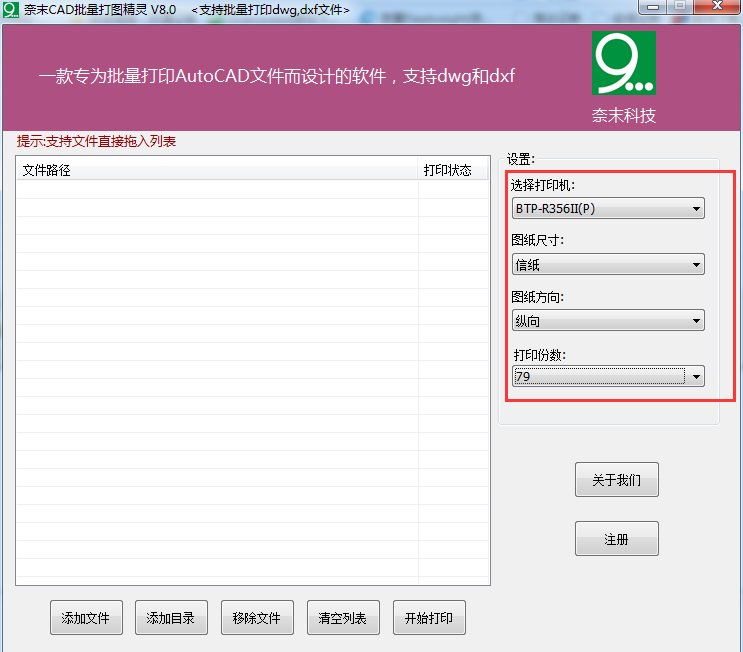Click the banner slogan about AutoCAD batch printing
The height and width of the screenshot is (652, 743).
276,76
